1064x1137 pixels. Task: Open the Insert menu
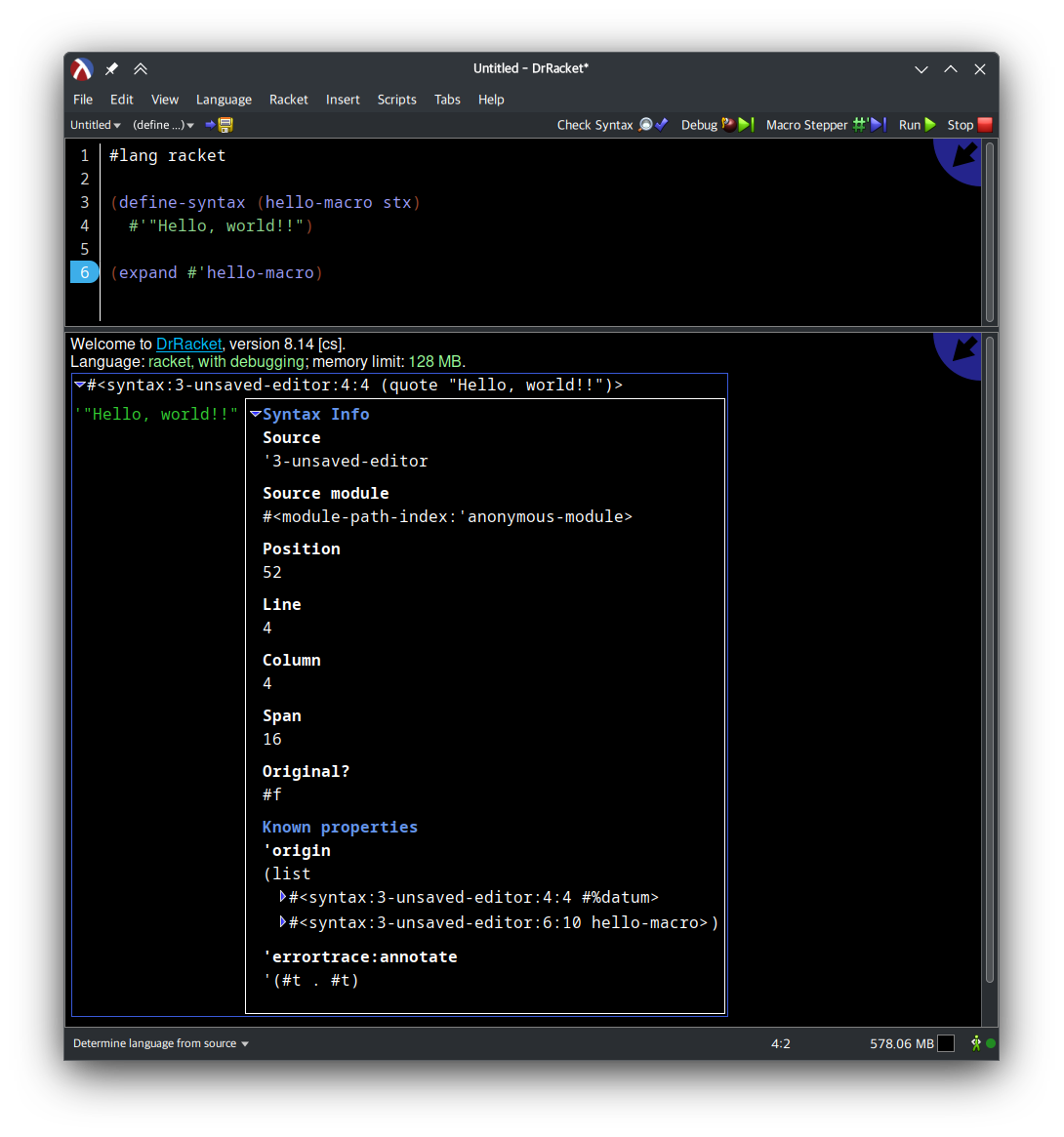click(343, 100)
